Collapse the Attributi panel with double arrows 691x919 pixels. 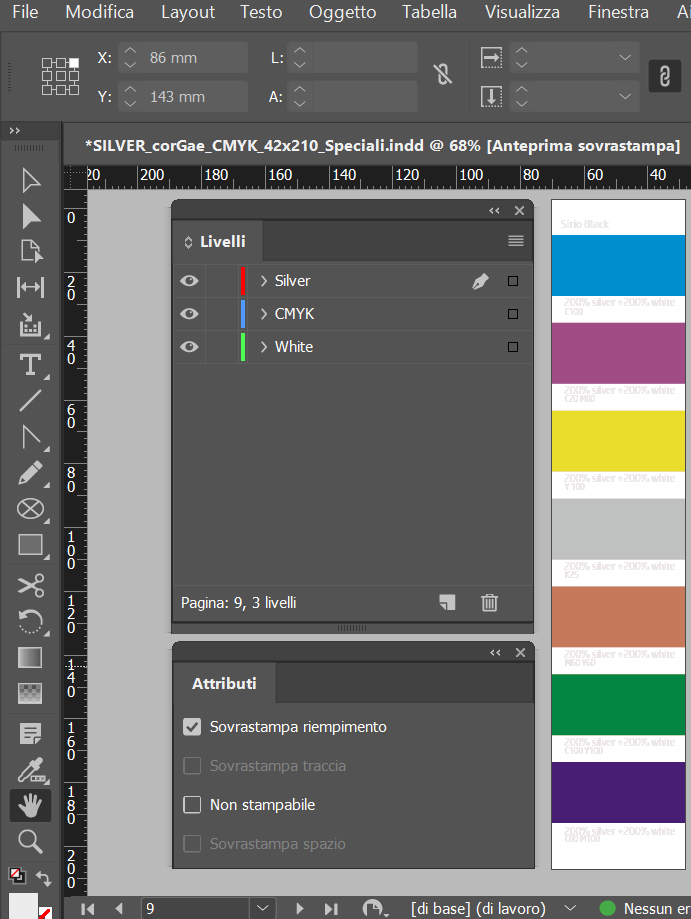[x=495, y=652]
